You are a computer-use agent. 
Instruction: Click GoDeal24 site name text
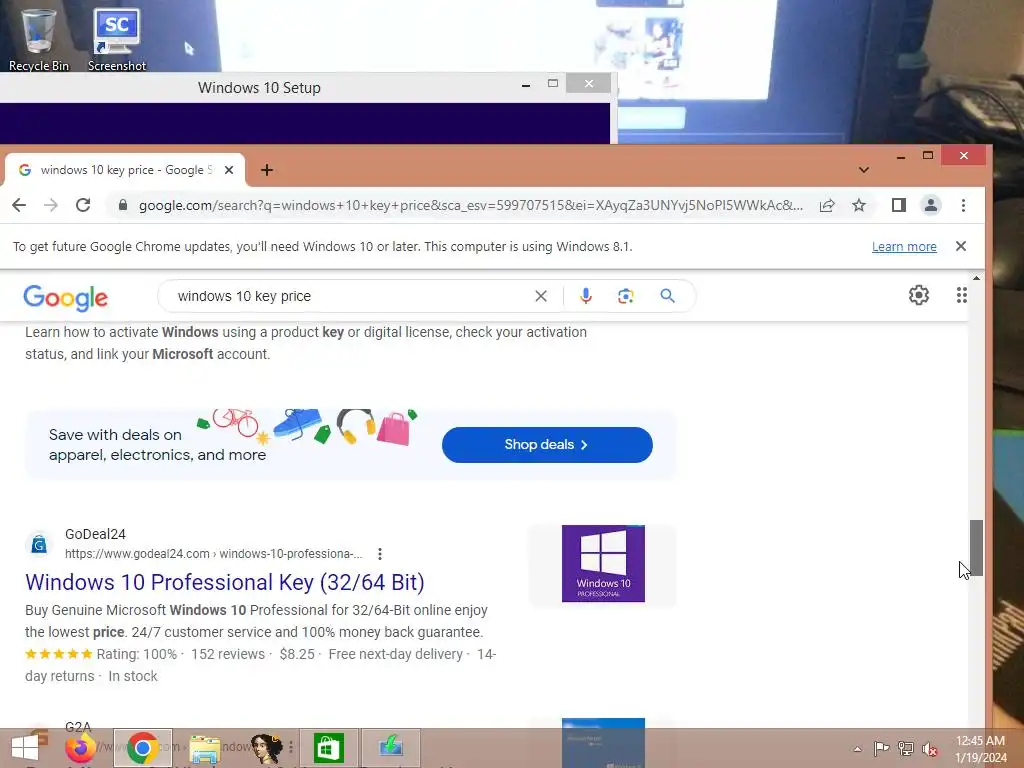coord(95,534)
